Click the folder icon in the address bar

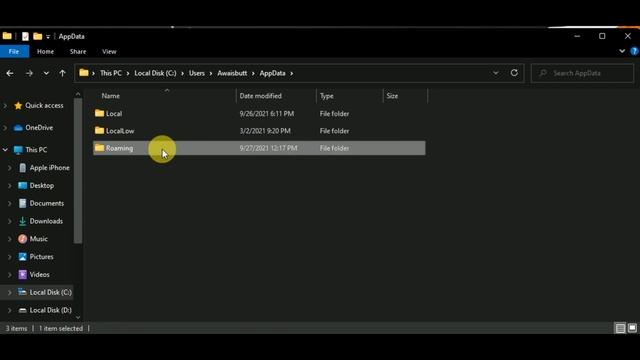coord(84,73)
